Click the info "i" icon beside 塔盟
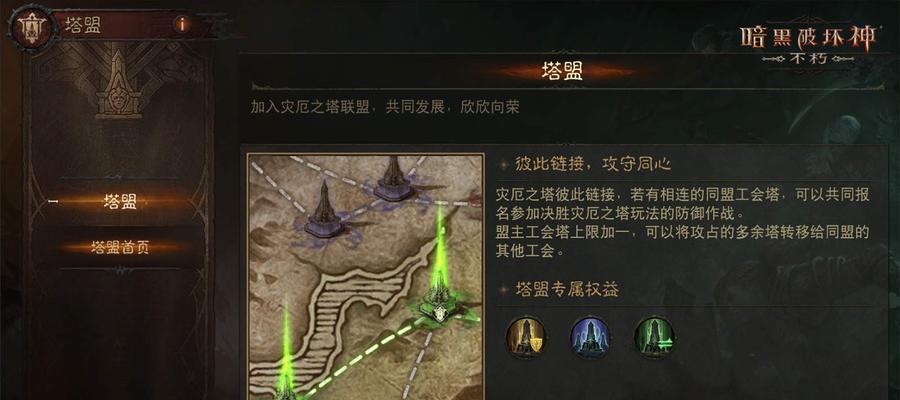This screenshot has width=900, height=400. point(182,25)
